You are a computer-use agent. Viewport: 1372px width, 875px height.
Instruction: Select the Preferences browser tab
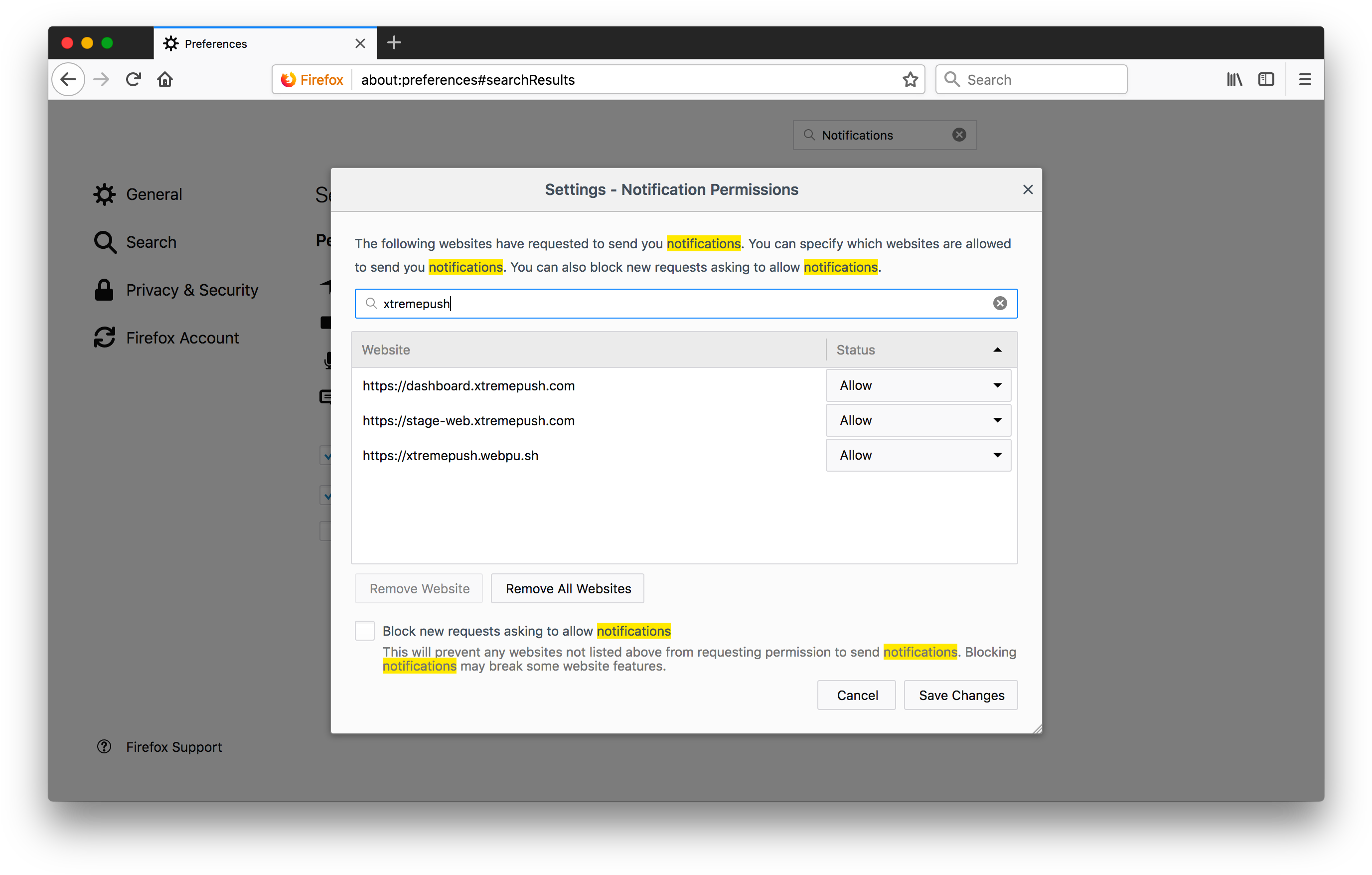[265, 43]
